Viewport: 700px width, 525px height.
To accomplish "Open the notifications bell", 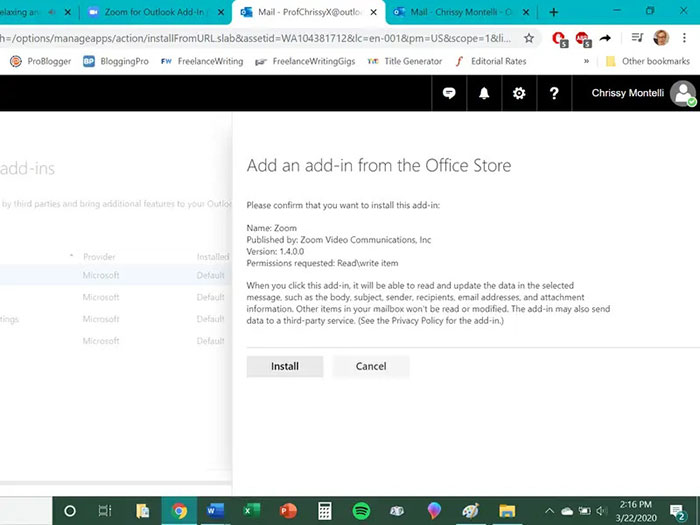I will tap(484, 93).
